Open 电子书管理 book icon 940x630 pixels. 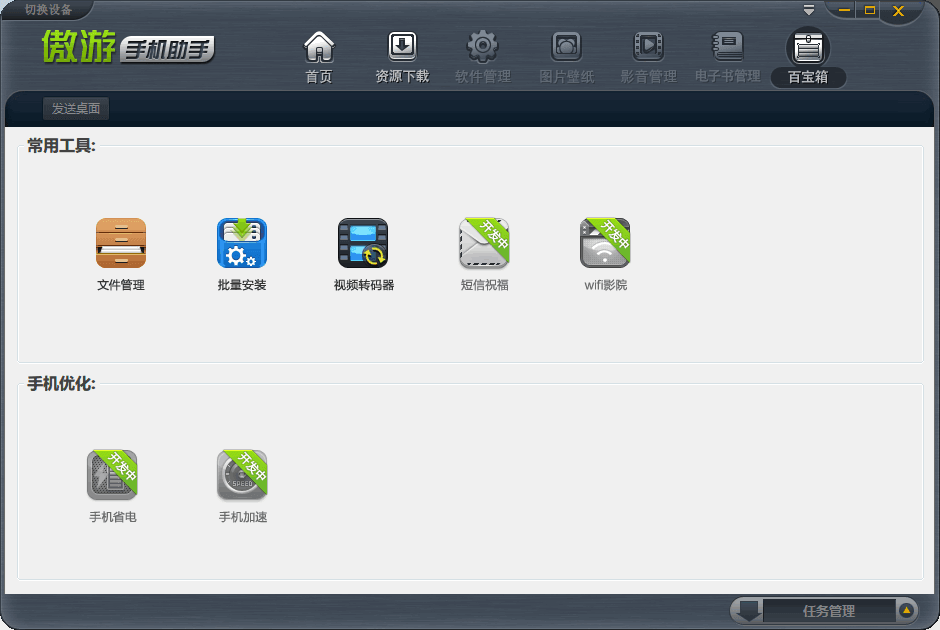pyautogui.click(x=728, y=47)
